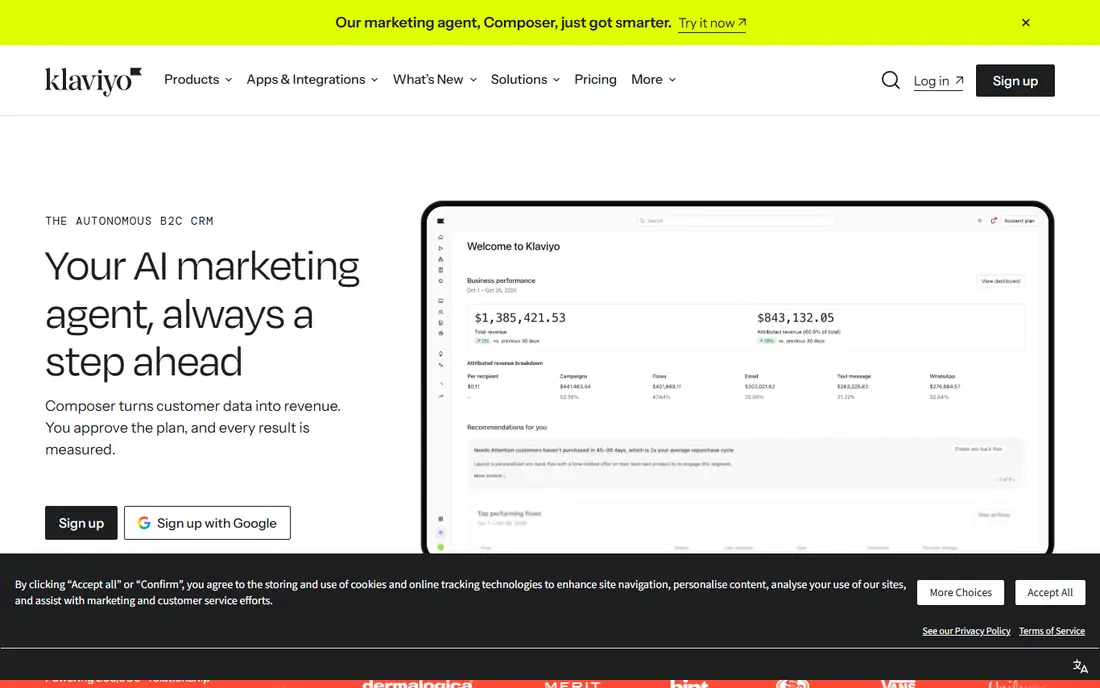Click the $843,132.05 attributed revenue figure
This screenshot has height=688, width=1100.
pyautogui.click(x=796, y=318)
